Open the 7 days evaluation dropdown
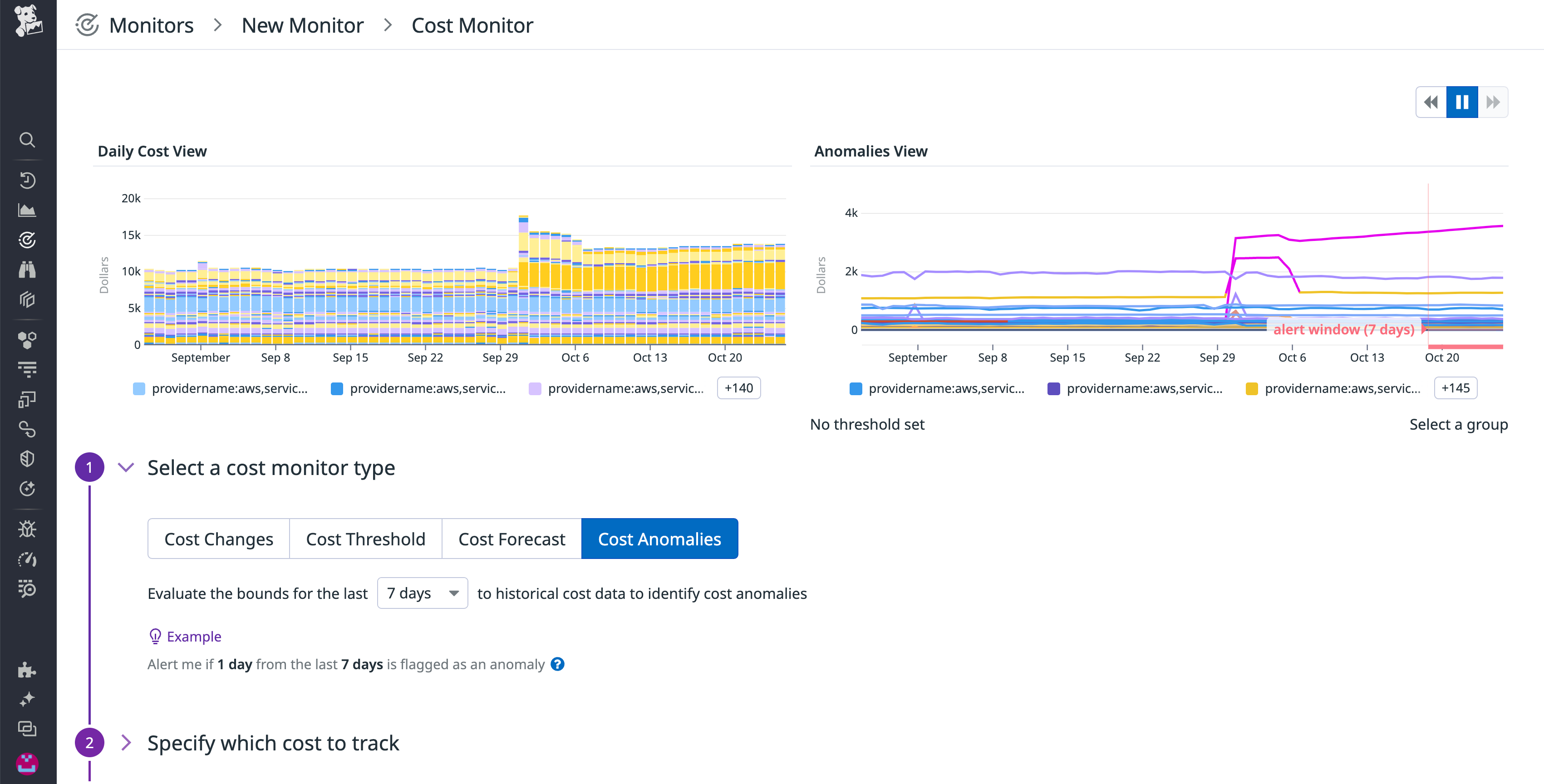Screen dimensions: 1544x784 pos(422,593)
